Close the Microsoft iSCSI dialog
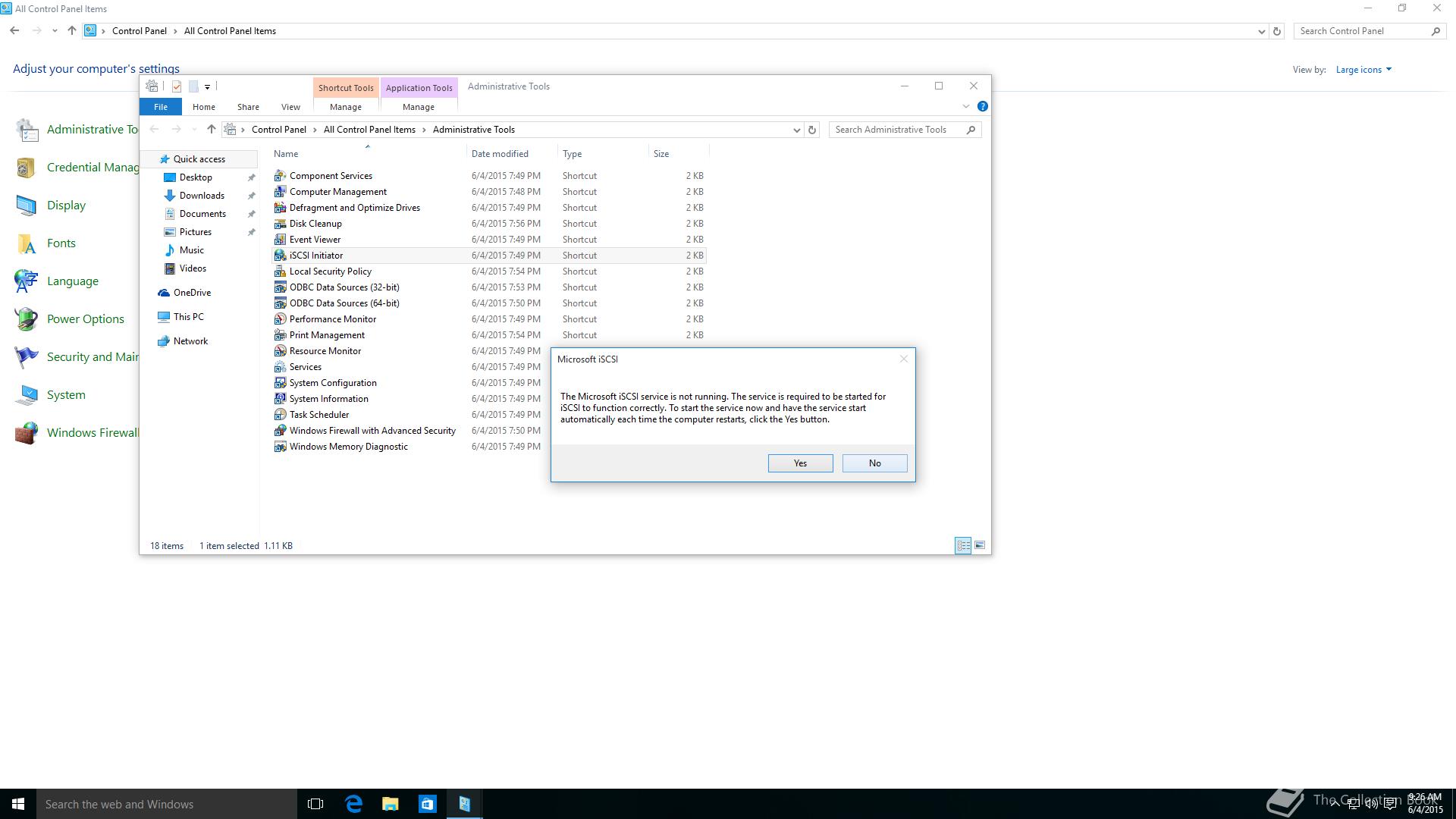1456x819 pixels. 903,359
